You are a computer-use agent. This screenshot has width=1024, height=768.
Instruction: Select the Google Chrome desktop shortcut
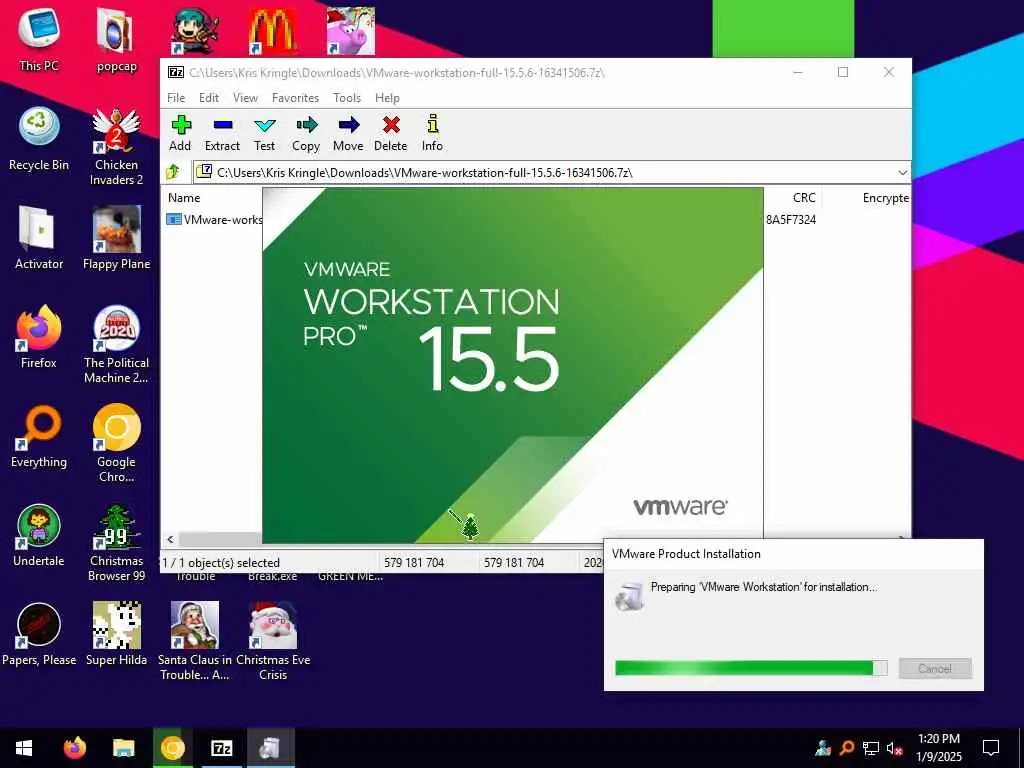(116, 443)
